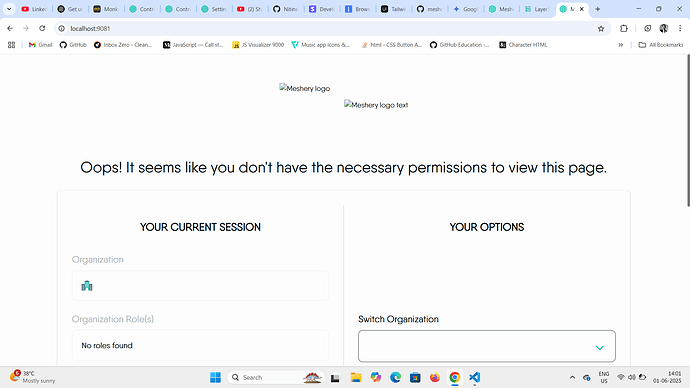Show the hidden bookmarks overflow chevron

[x=620, y=45]
